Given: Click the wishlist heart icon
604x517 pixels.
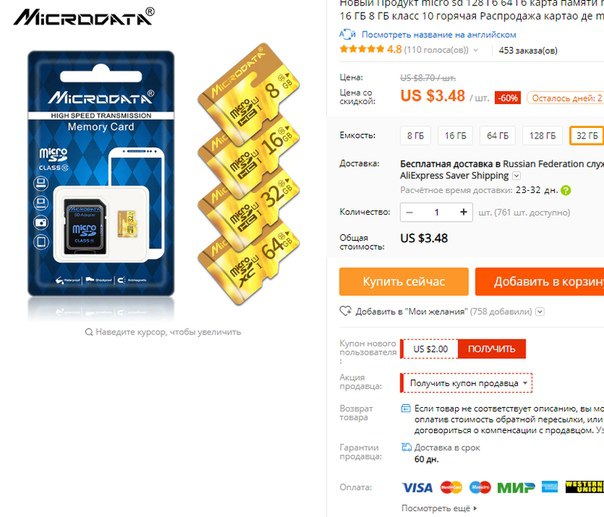Looking at the screenshot, I should click(345, 311).
